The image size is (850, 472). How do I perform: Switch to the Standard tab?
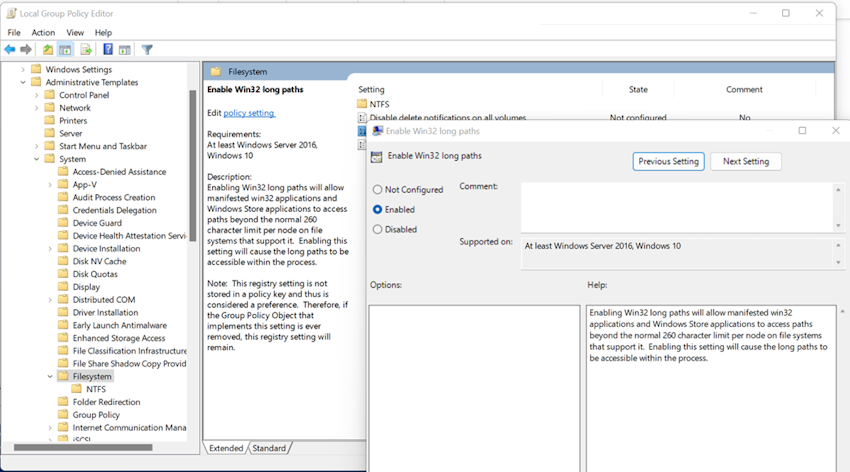pos(268,448)
